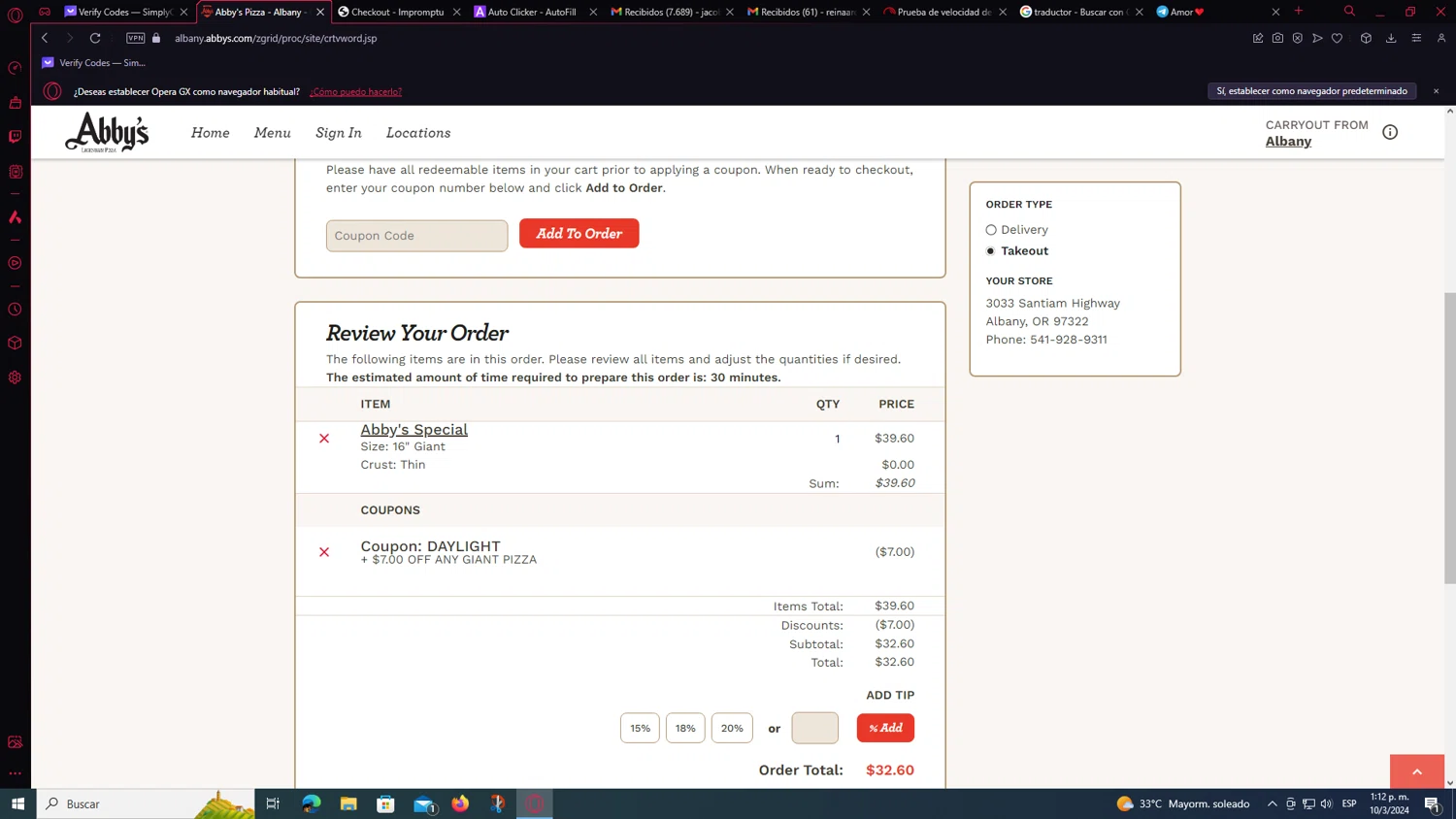Open the Menu nav link
The image size is (1456, 819).
coord(273,133)
